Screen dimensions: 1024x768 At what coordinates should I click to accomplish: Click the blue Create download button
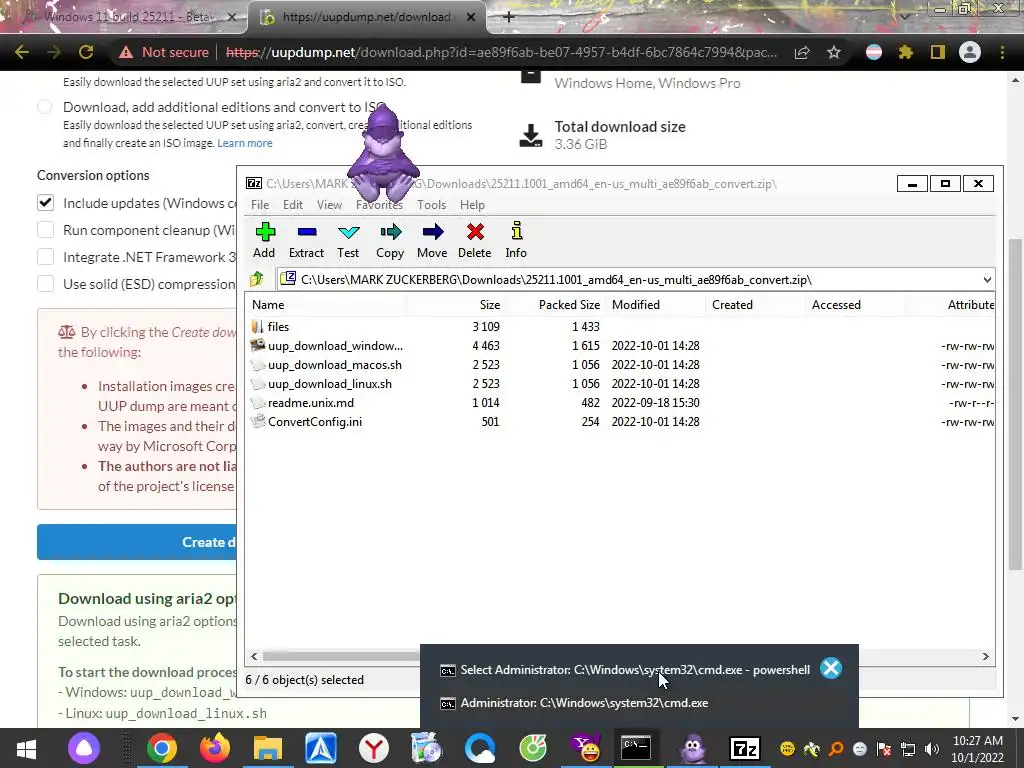pos(137,542)
